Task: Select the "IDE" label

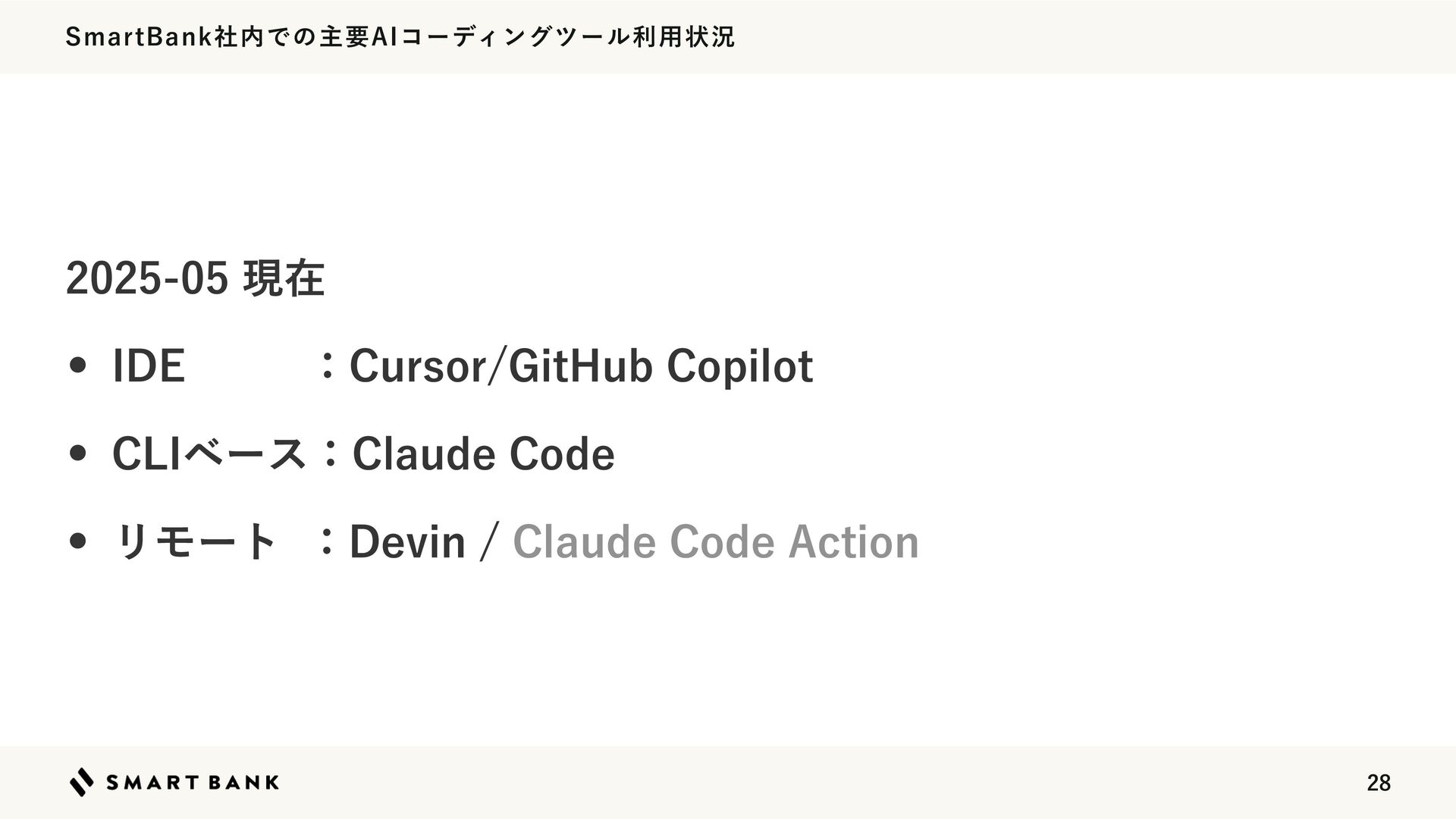Action: click(149, 366)
